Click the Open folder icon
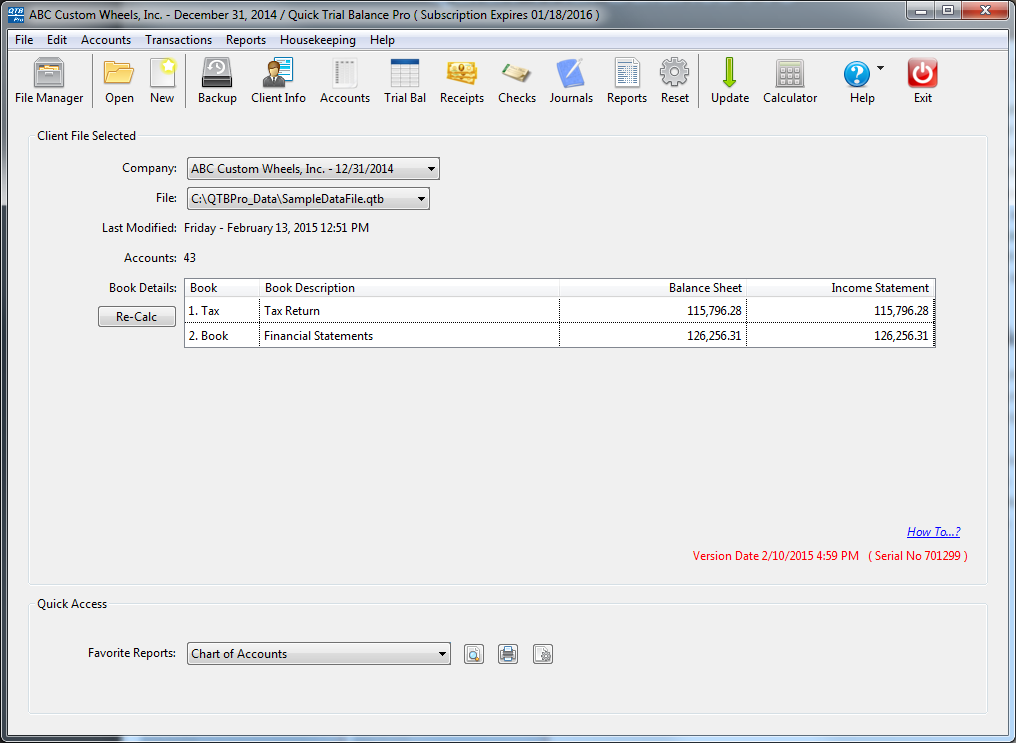Viewport: 1016px width, 743px height. click(119, 80)
